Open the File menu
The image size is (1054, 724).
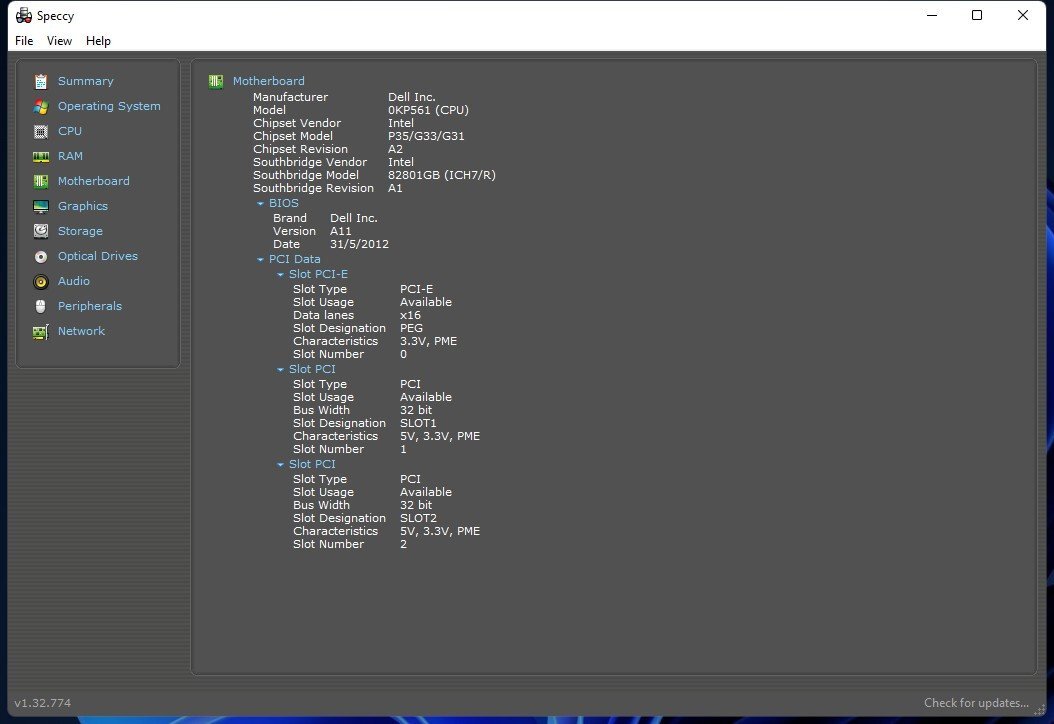(24, 40)
